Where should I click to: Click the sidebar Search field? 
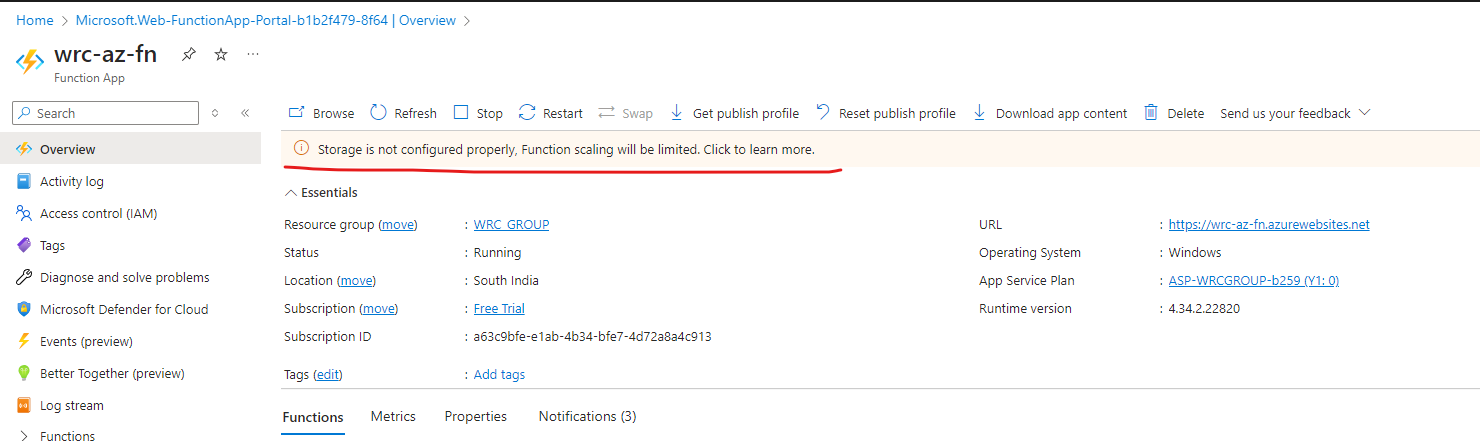point(105,113)
